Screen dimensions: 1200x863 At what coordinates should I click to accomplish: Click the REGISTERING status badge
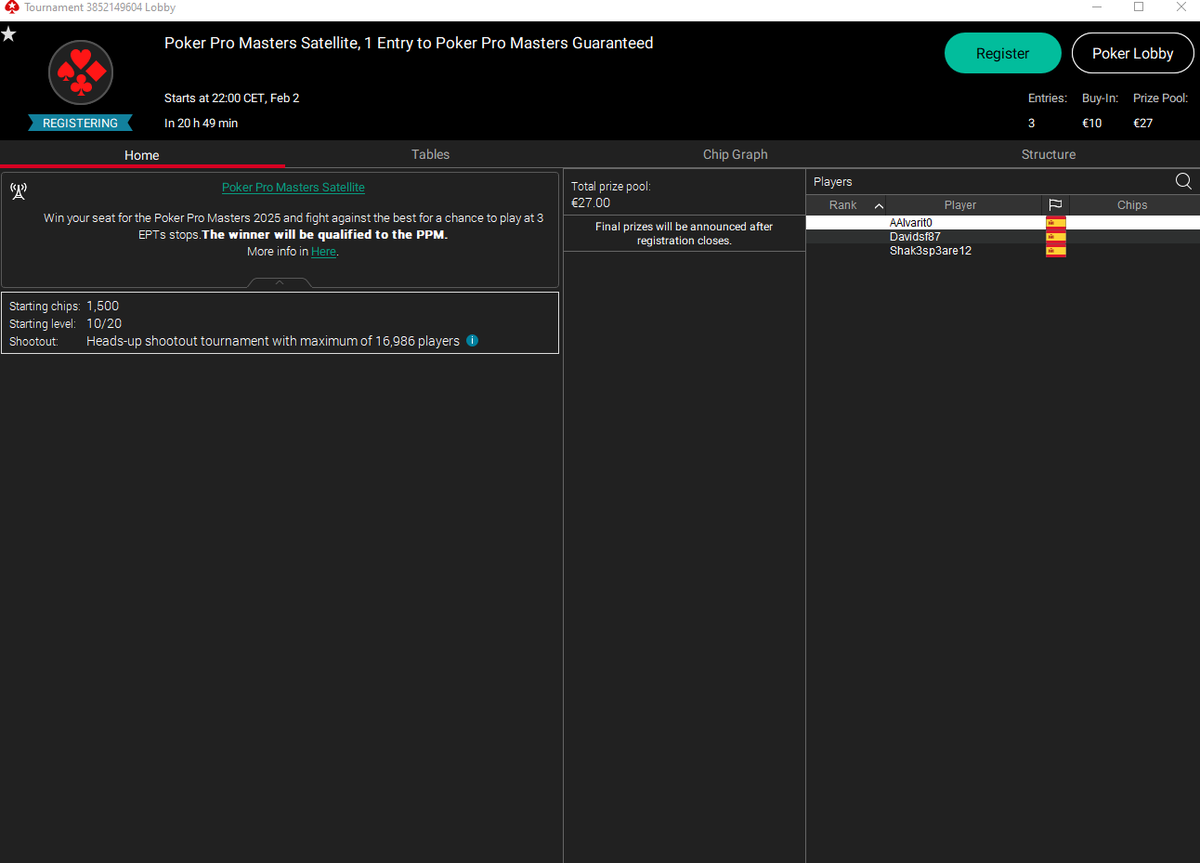coord(80,123)
